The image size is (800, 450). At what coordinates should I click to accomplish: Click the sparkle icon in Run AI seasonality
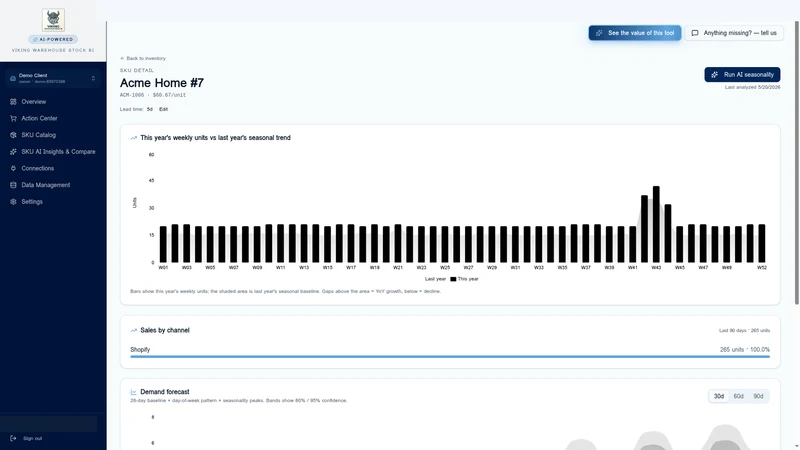[x=715, y=74]
